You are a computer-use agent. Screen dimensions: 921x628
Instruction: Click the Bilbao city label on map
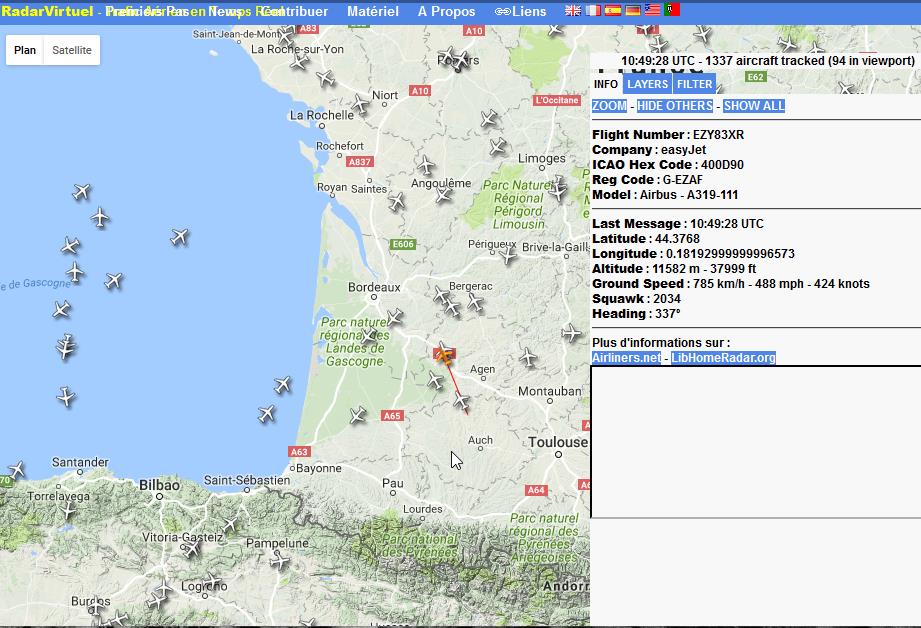coord(159,485)
